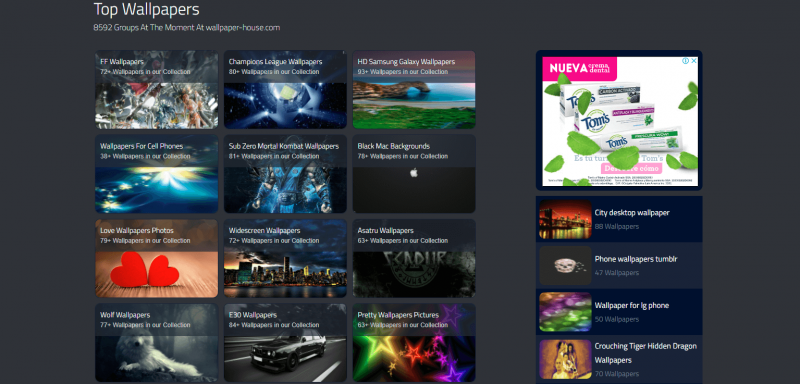Open Phone wallpapers tumblr sidebar link

636,259
